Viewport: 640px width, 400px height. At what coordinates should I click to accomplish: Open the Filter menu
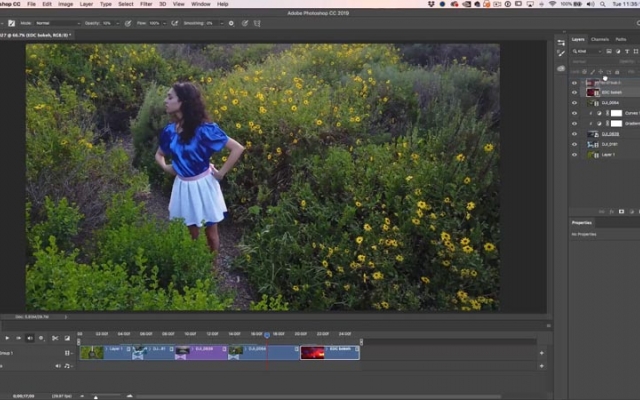(x=146, y=4)
